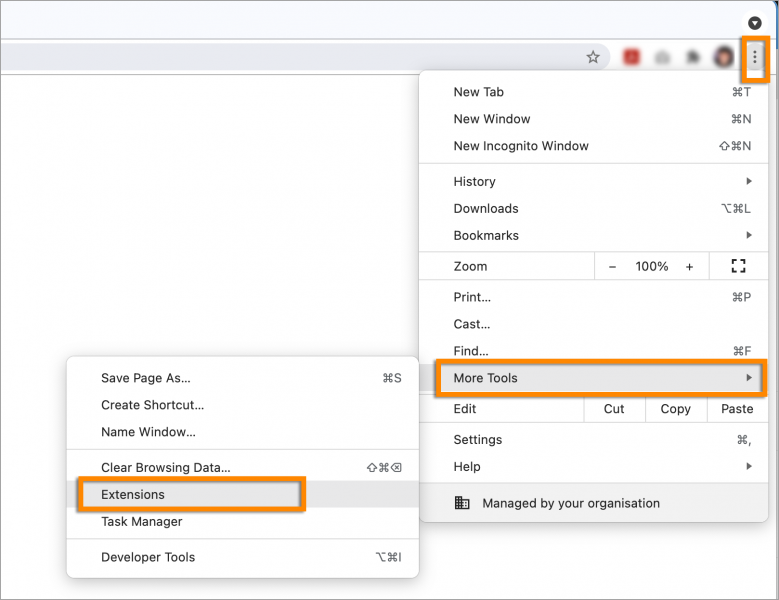Choose Print... from the menu
Screen dimensions: 779x600
[x=594, y=297]
